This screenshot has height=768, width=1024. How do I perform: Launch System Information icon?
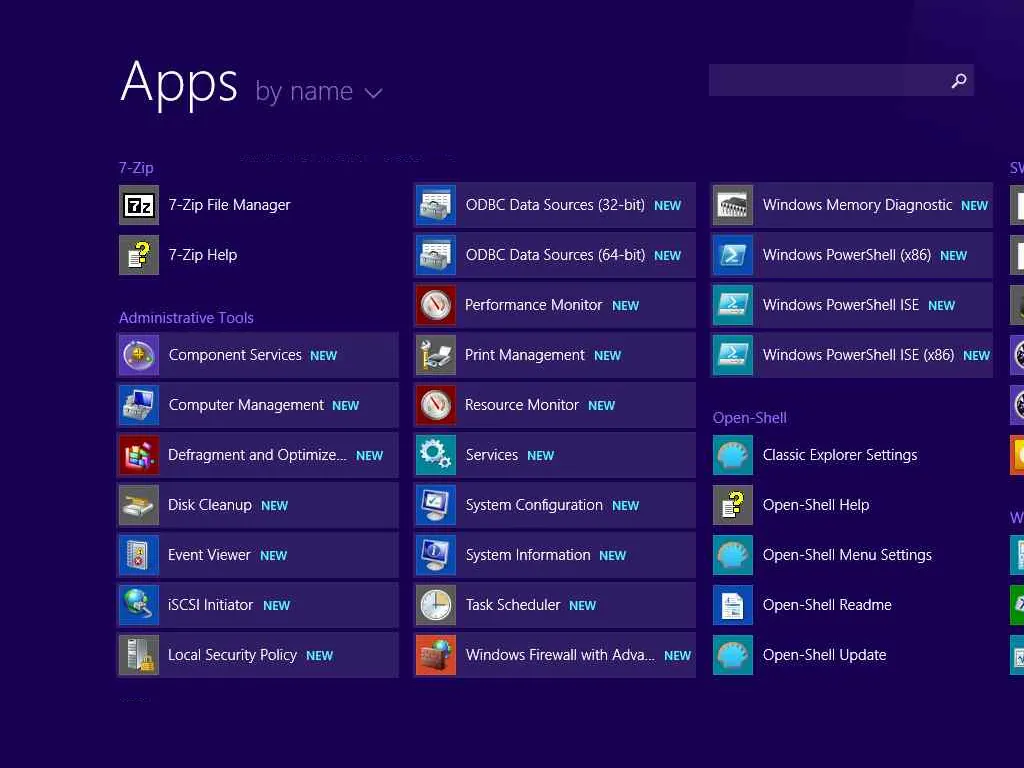coord(436,555)
